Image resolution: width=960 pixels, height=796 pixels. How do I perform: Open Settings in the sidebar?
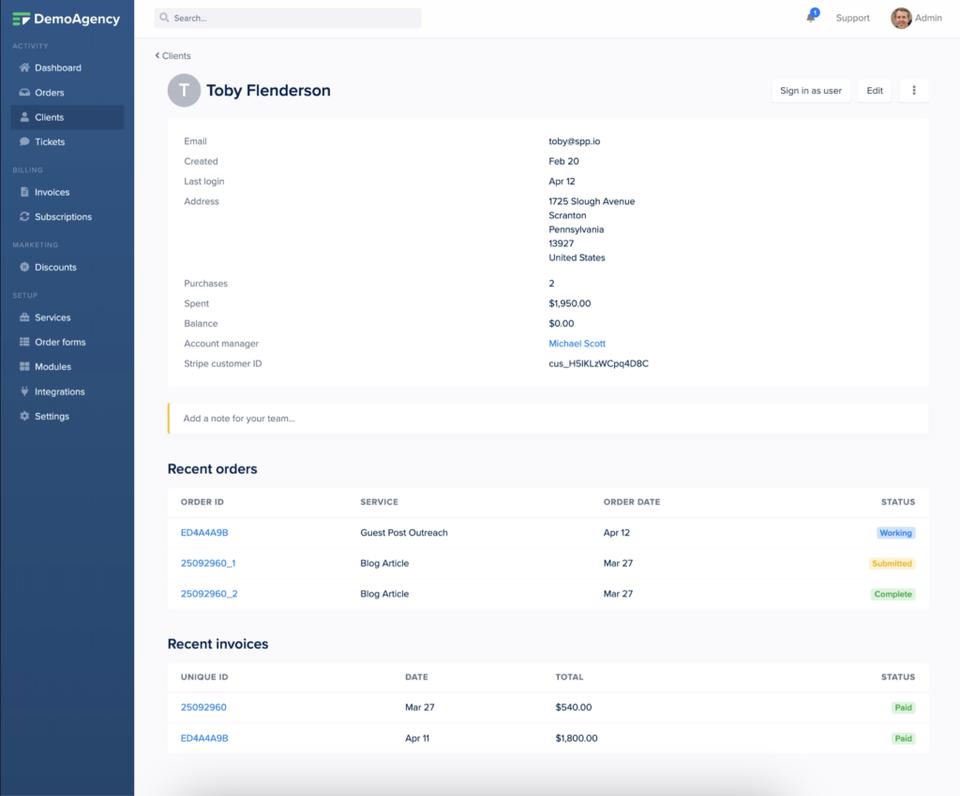pyautogui.click(x=52, y=416)
